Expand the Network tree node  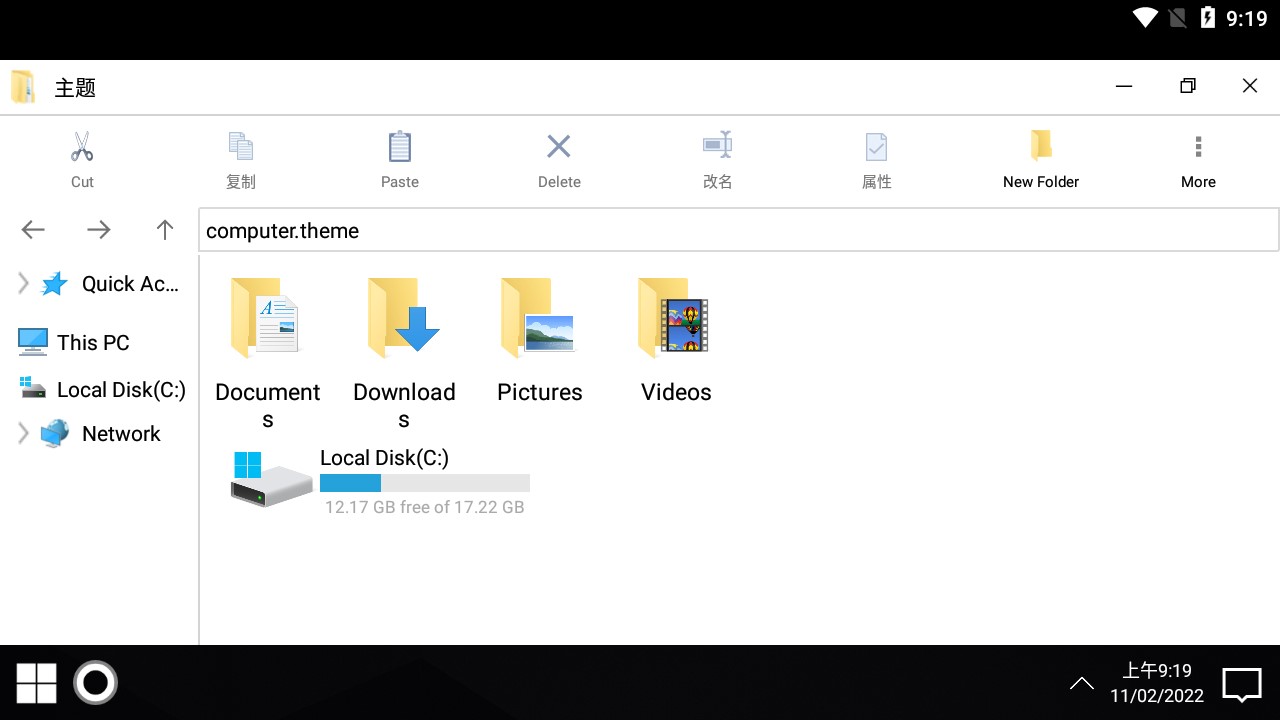pyautogui.click(x=23, y=433)
